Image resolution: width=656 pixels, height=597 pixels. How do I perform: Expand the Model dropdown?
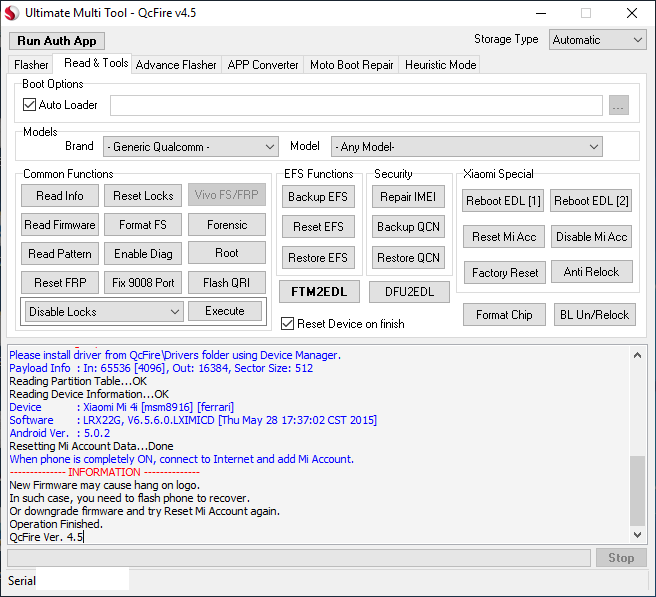point(466,147)
